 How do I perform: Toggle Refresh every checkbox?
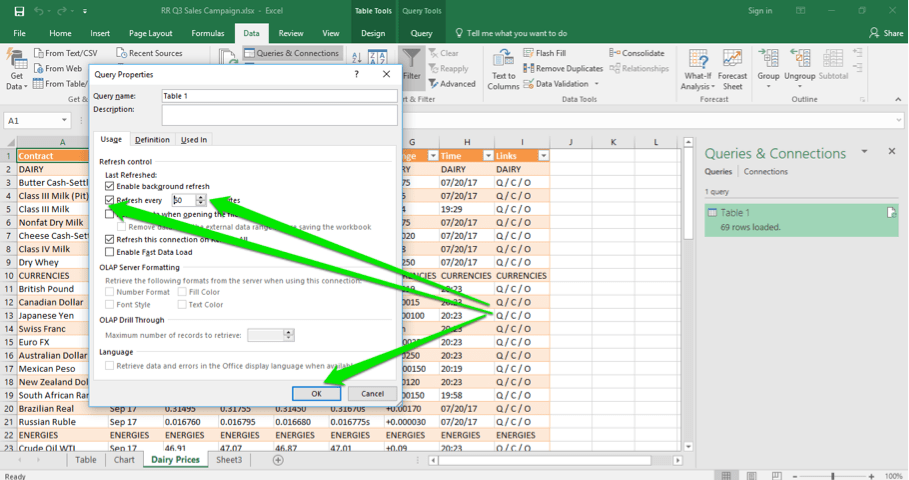pyautogui.click(x=110, y=200)
